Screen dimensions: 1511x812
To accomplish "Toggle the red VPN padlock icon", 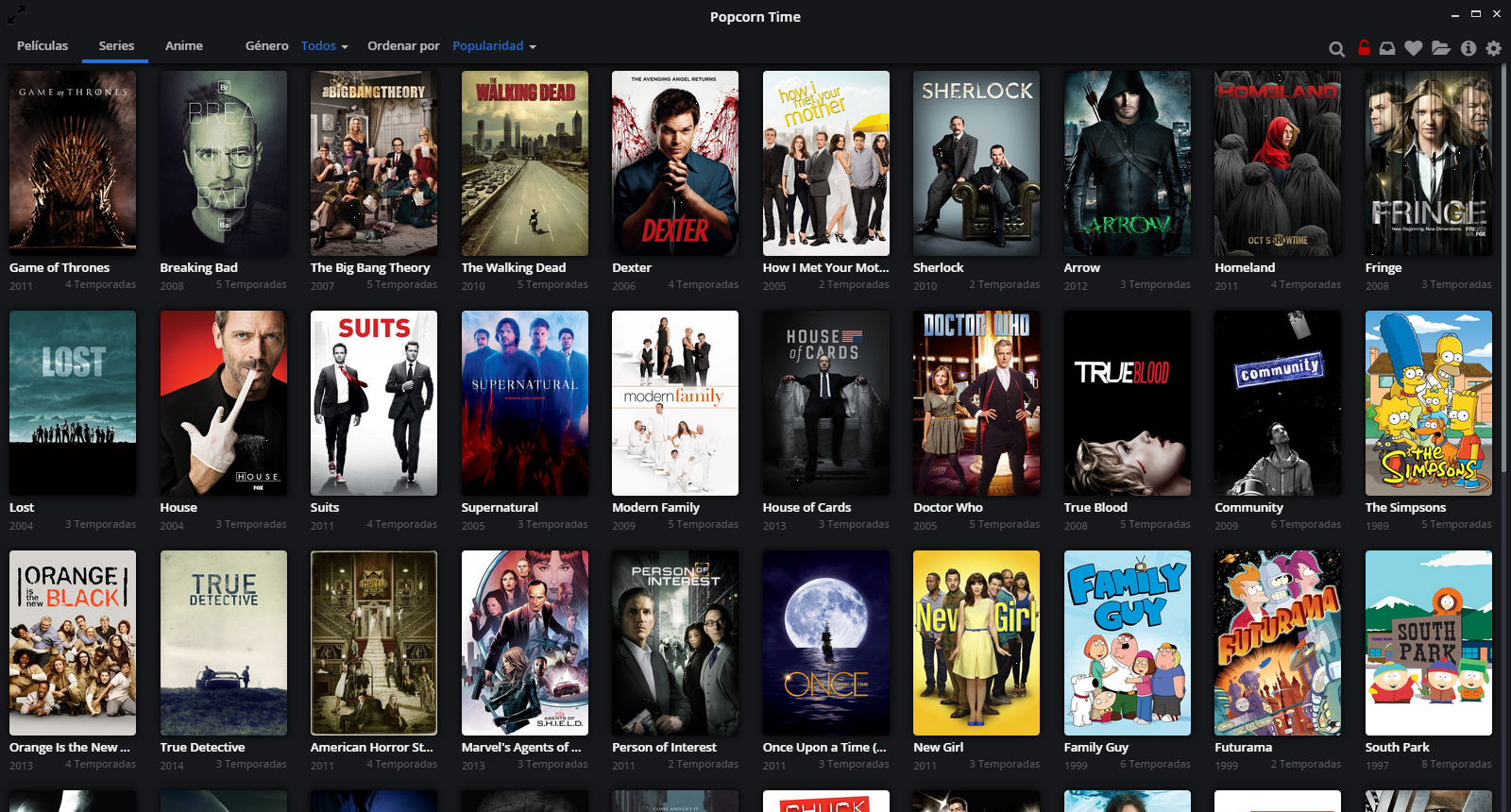I will (1364, 47).
